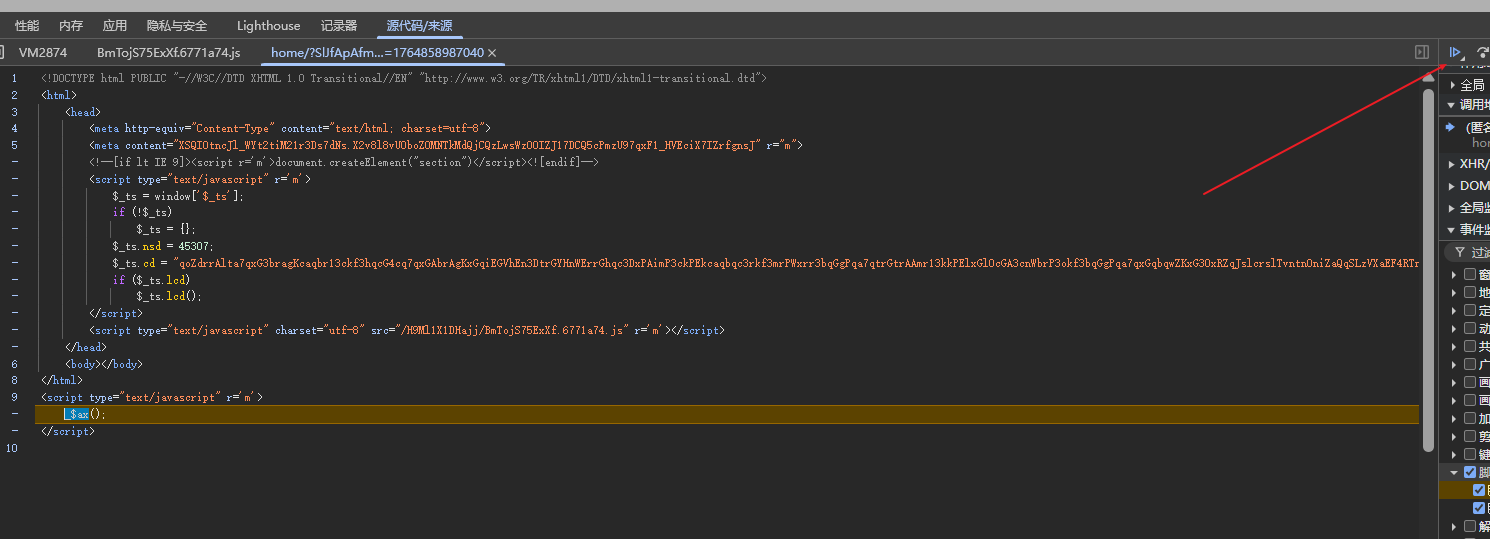Set breakpoint on line number 1
Screen dimensions: 1490x539
click(14, 78)
